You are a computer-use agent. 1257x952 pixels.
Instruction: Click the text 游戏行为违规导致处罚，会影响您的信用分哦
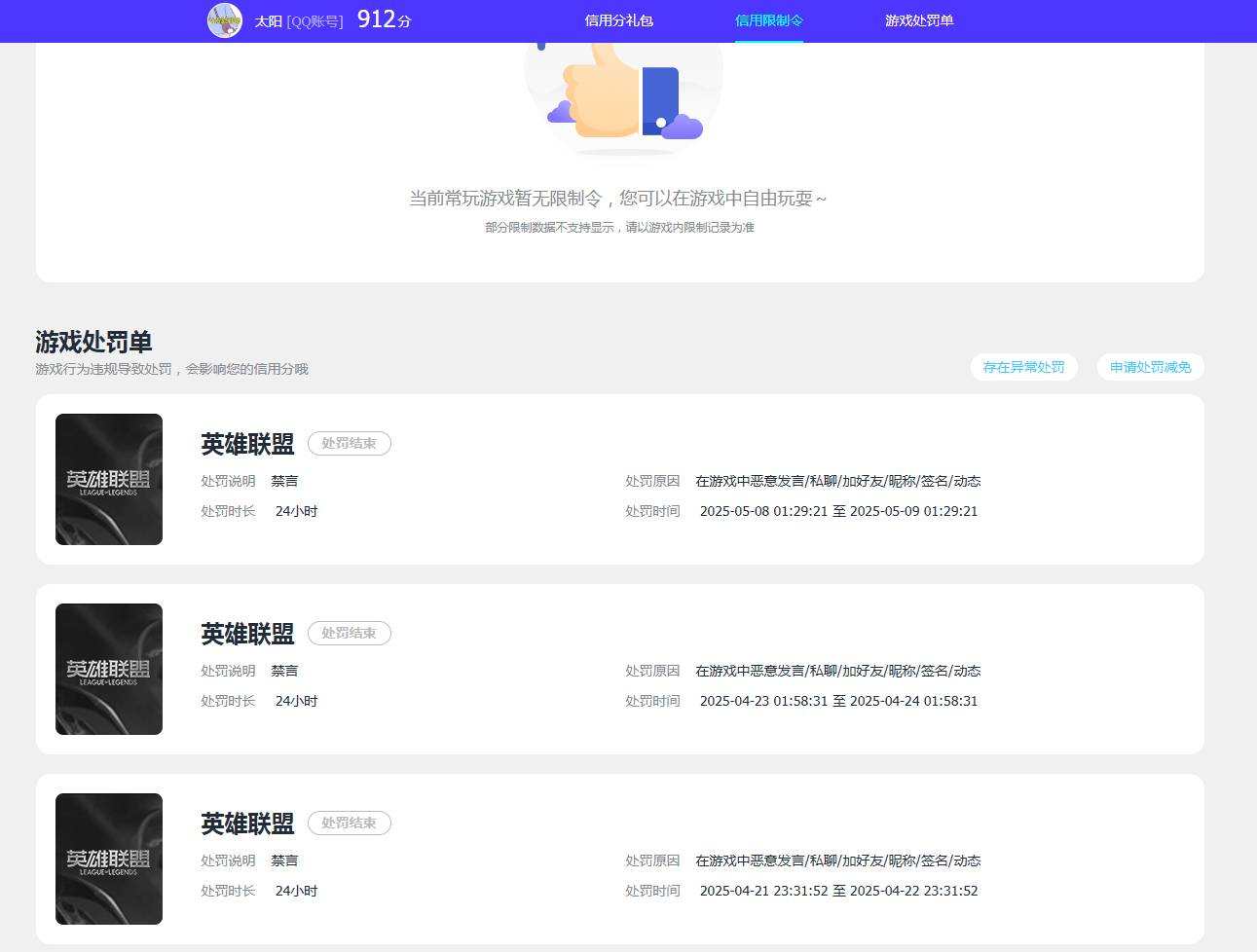click(x=172, y=369)
